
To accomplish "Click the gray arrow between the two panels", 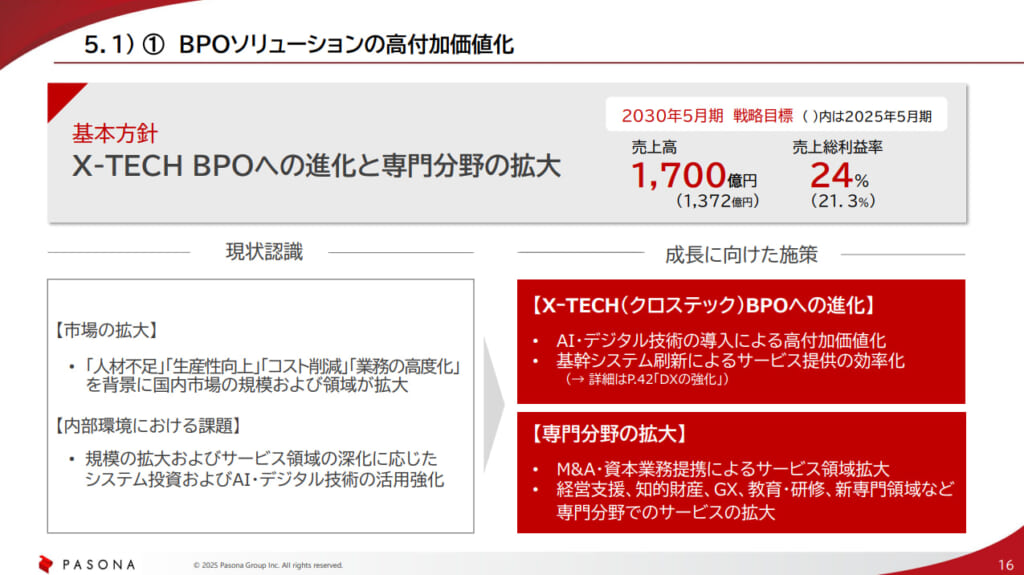I will pyautogui.click(x=494, y=405).
